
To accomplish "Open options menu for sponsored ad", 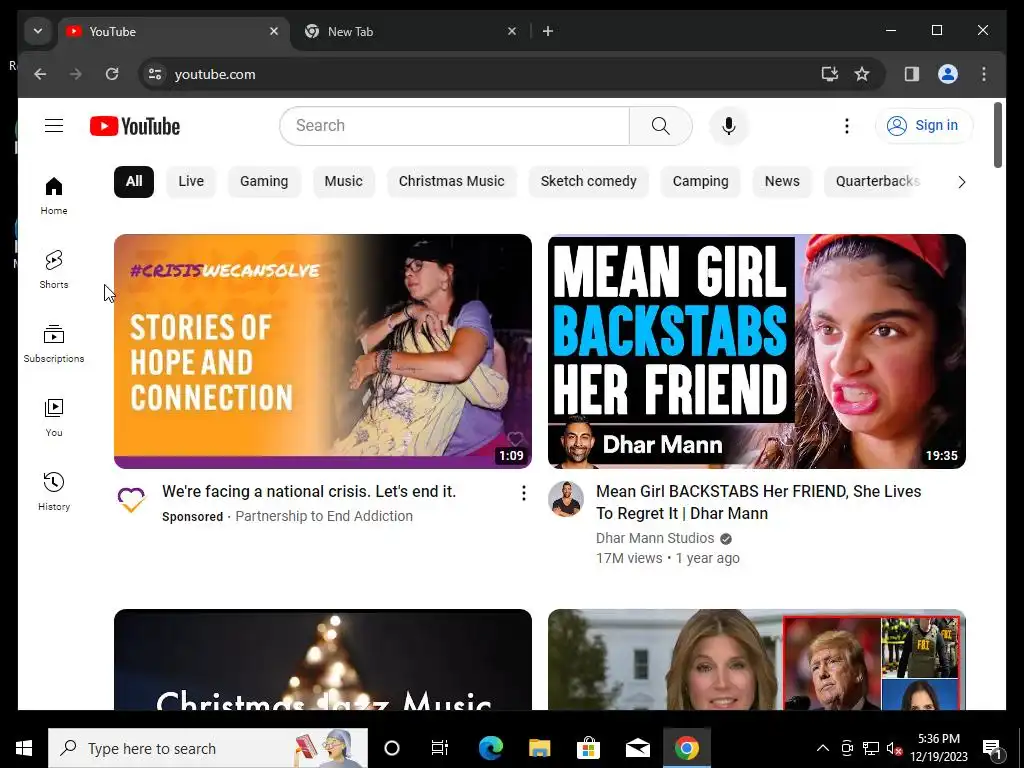I will click(524, 494).
